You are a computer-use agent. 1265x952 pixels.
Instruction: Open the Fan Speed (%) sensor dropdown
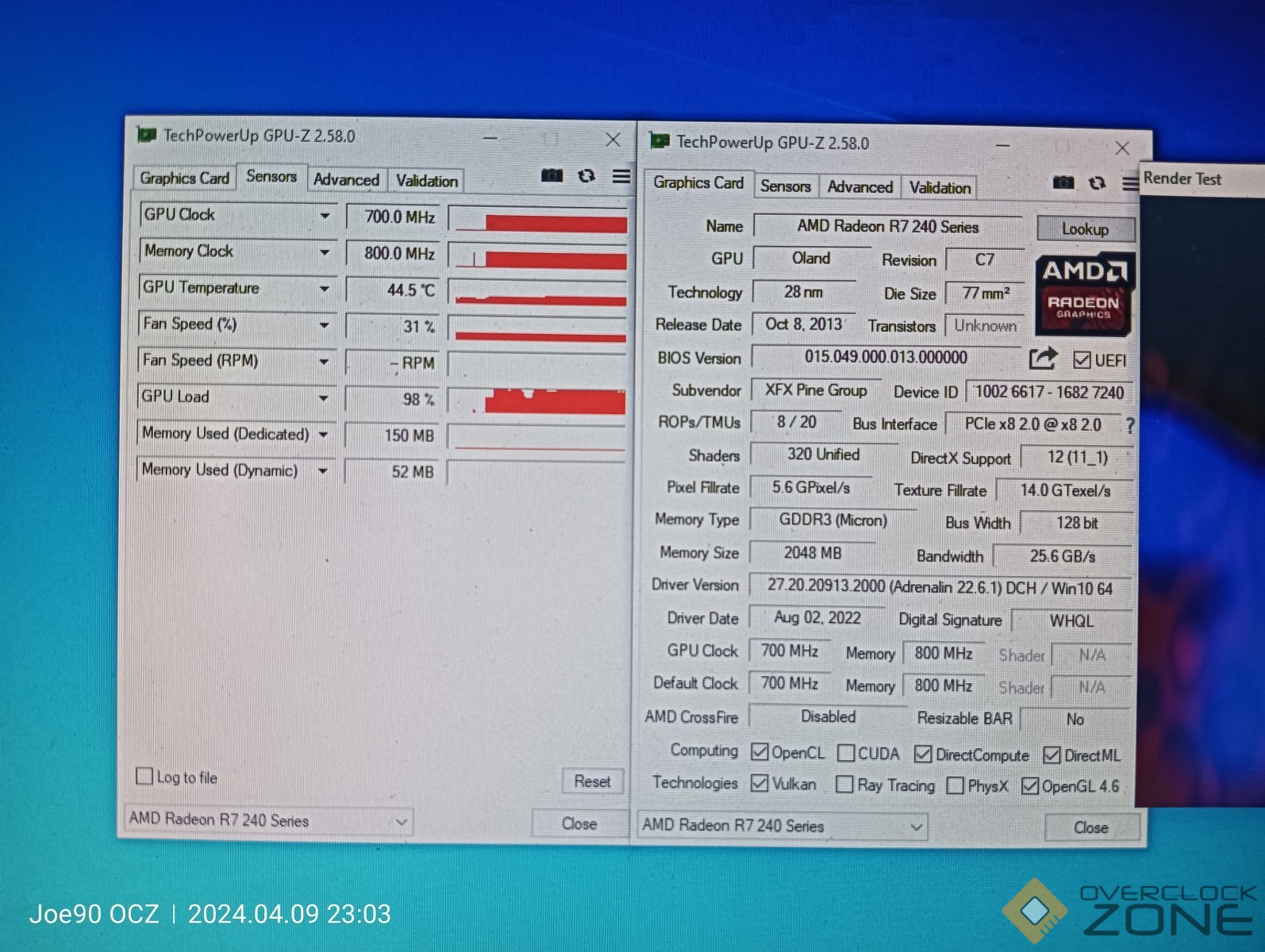pos(324,325)
